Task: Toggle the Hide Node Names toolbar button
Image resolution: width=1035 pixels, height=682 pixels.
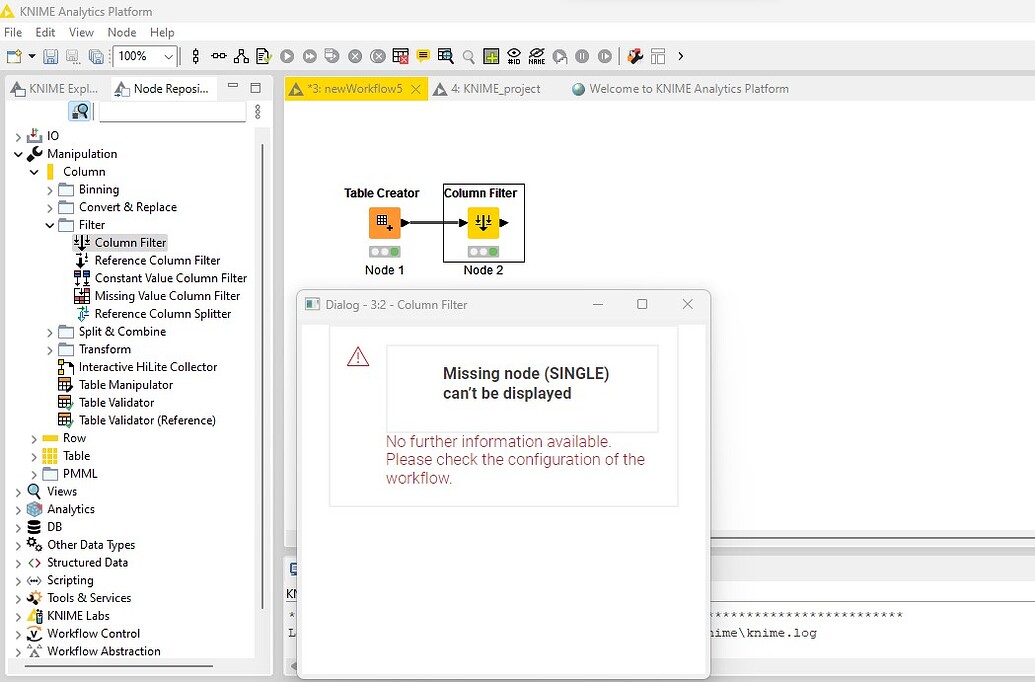Action: click(x=537, y=56)
